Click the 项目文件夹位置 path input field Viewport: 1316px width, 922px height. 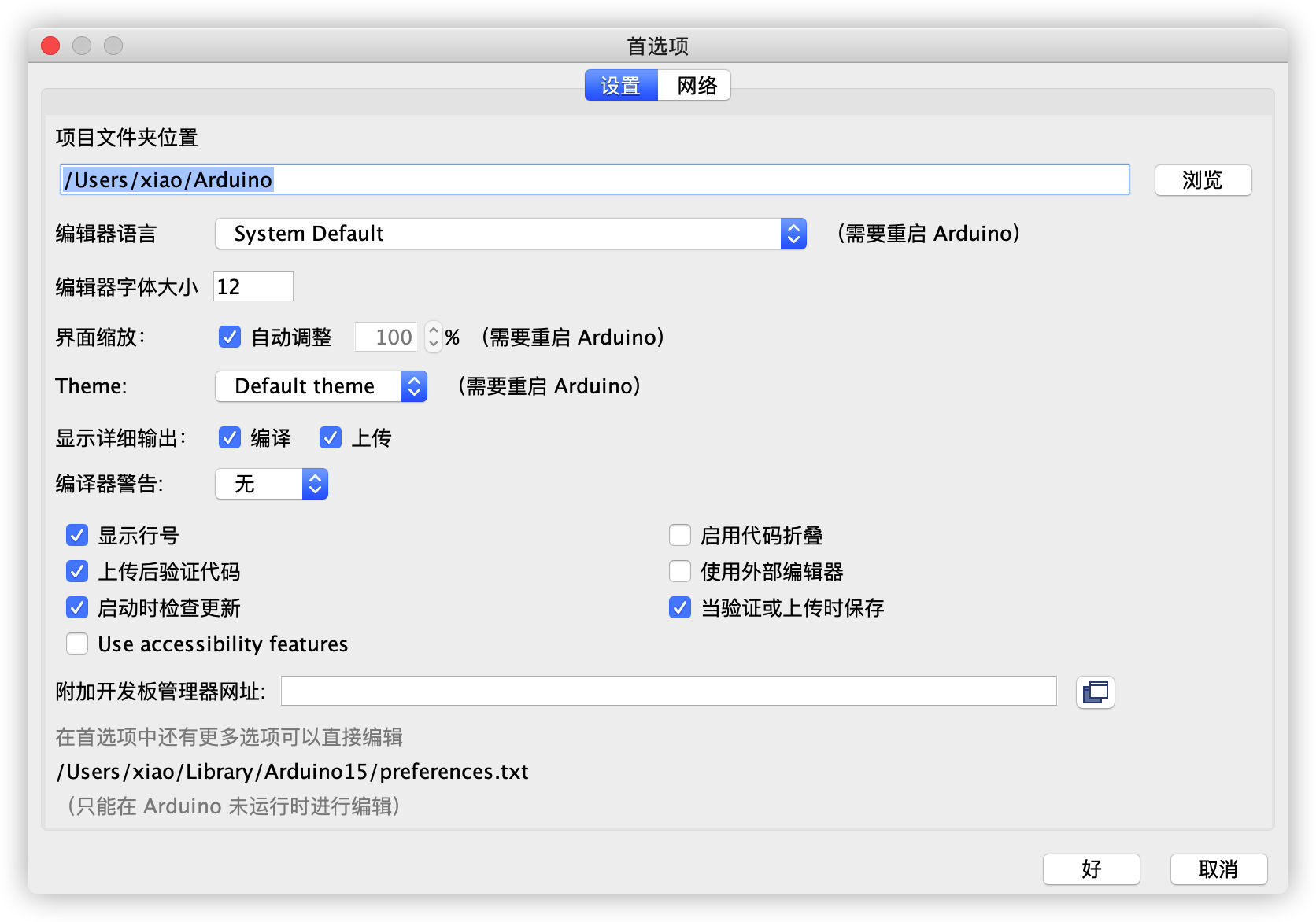tap(595, 180)
